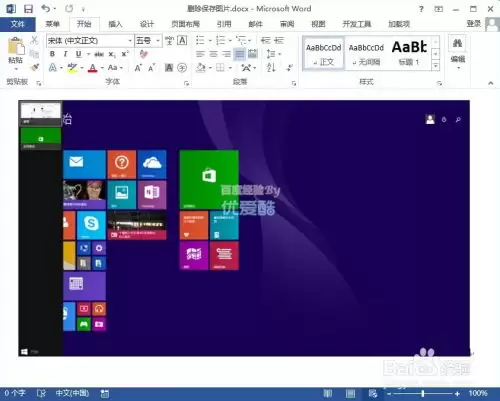This screenshot has height=401, width=500.
Task: Open the 文件 menu tab
Action: pyautogui.click(x=18, y=24)
